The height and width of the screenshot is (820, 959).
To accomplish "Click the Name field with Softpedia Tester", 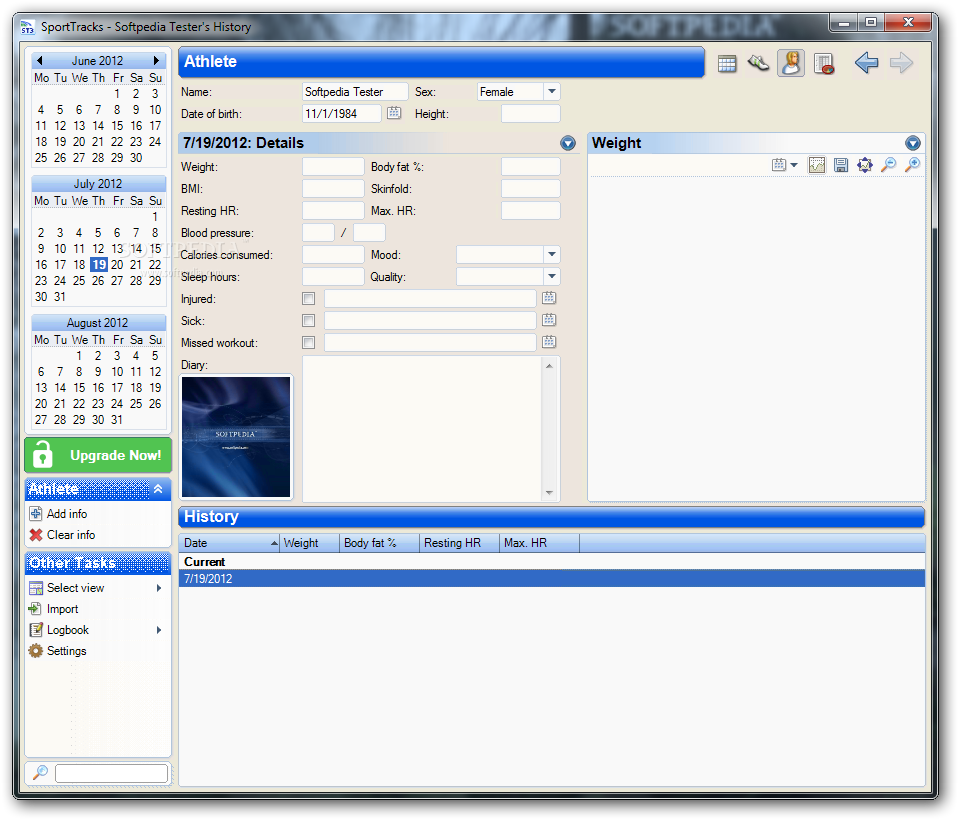I will (x=355, y=92).
